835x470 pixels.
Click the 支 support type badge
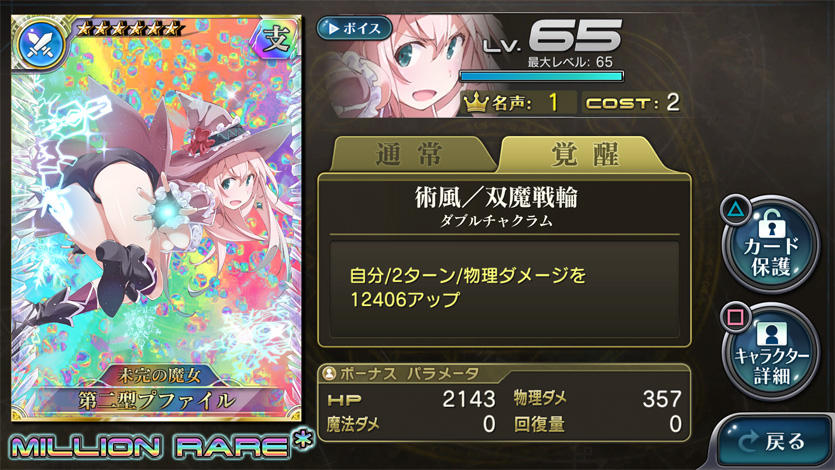pyautogui.click(x=276, y=40)
